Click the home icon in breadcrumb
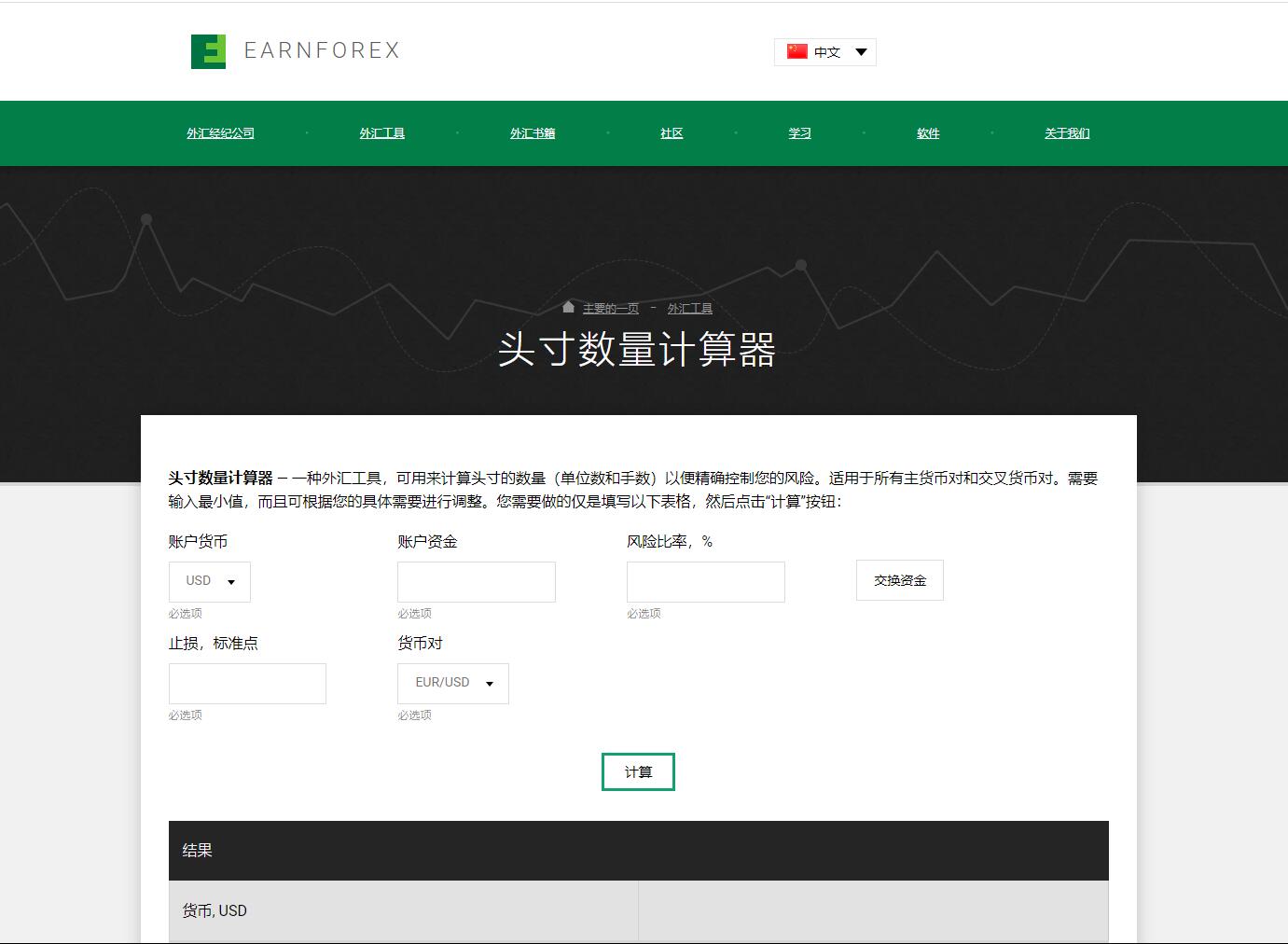1288x944 pixels. (568, 308)
